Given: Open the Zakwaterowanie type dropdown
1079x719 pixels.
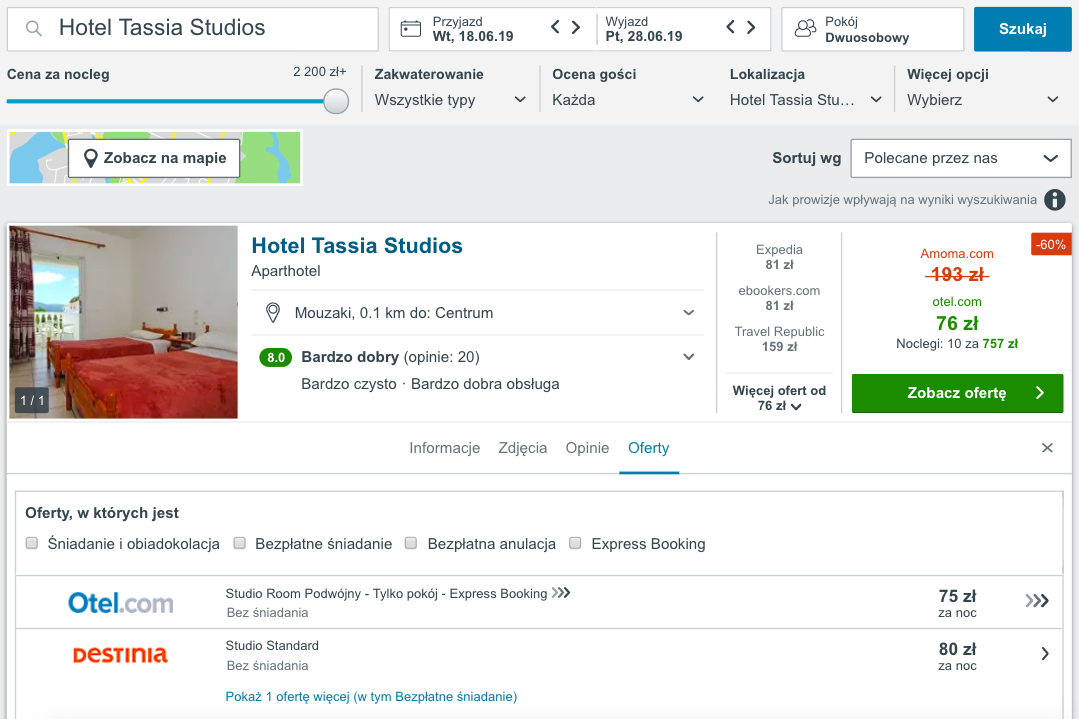Looking at the screenshot, I should [450, 100].
